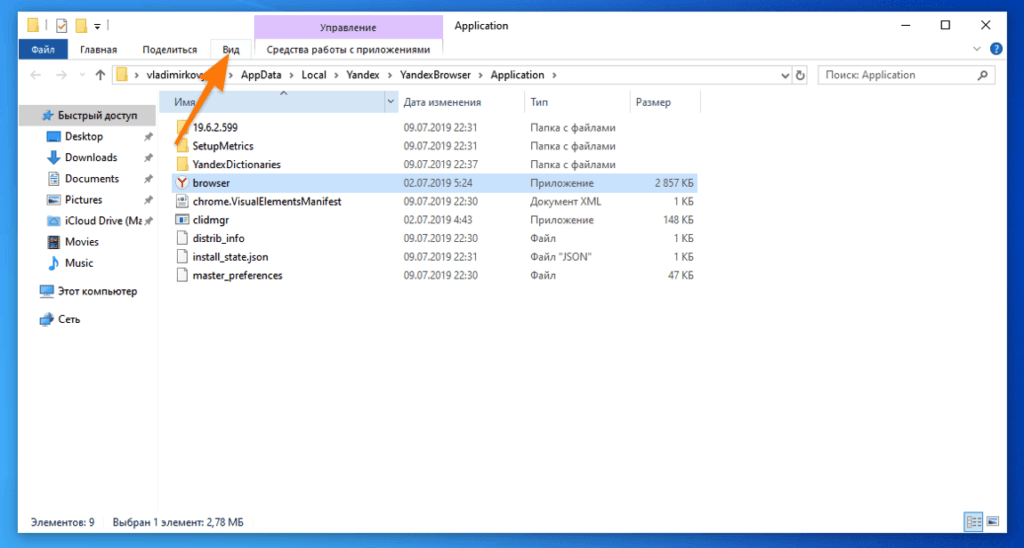Select the SetupMetrics folder
This screenshot has width=1024, height=548.
[435, 146]
